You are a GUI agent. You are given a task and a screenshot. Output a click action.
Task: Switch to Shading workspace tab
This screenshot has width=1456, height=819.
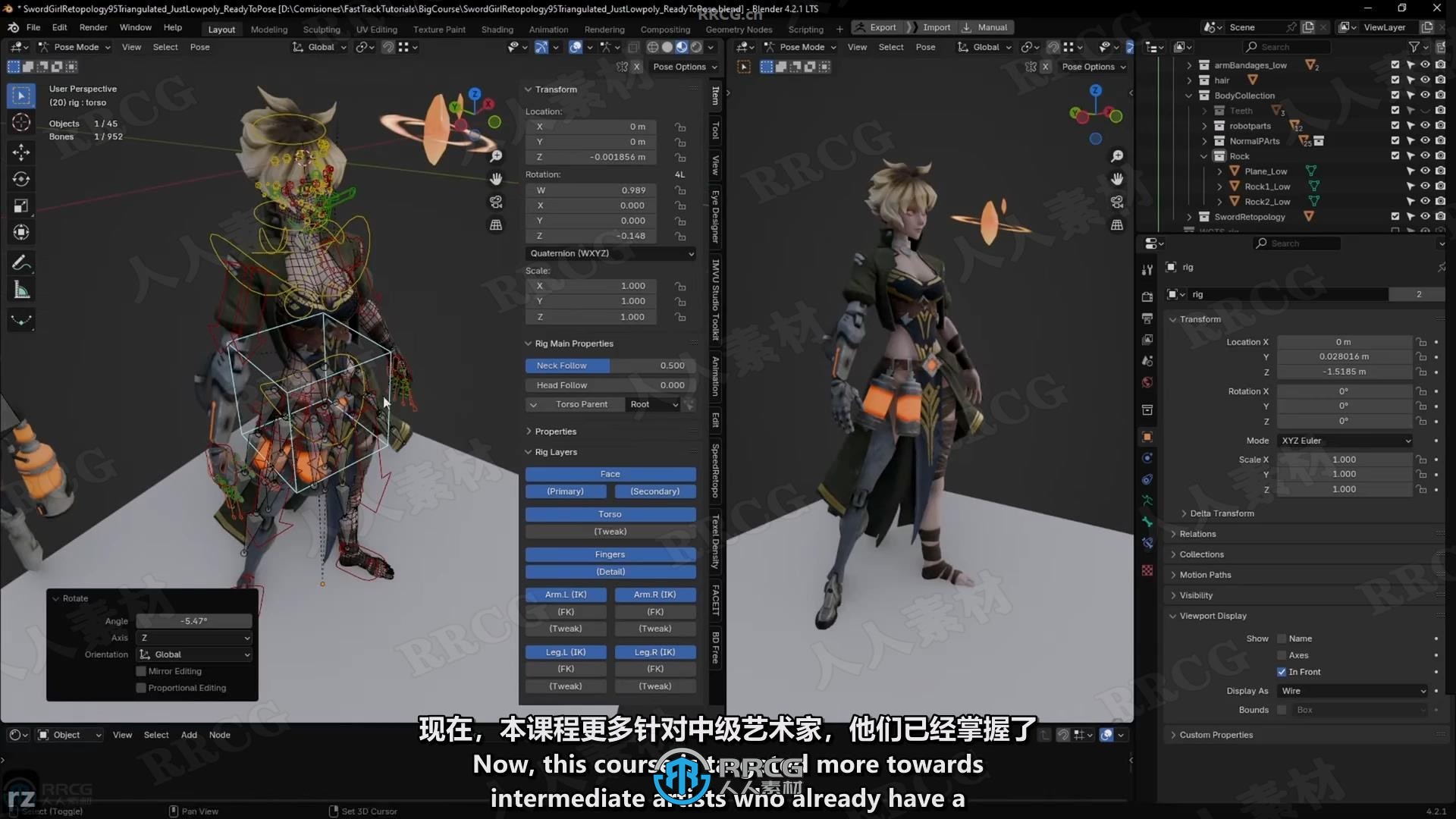[x=497, y=30]
